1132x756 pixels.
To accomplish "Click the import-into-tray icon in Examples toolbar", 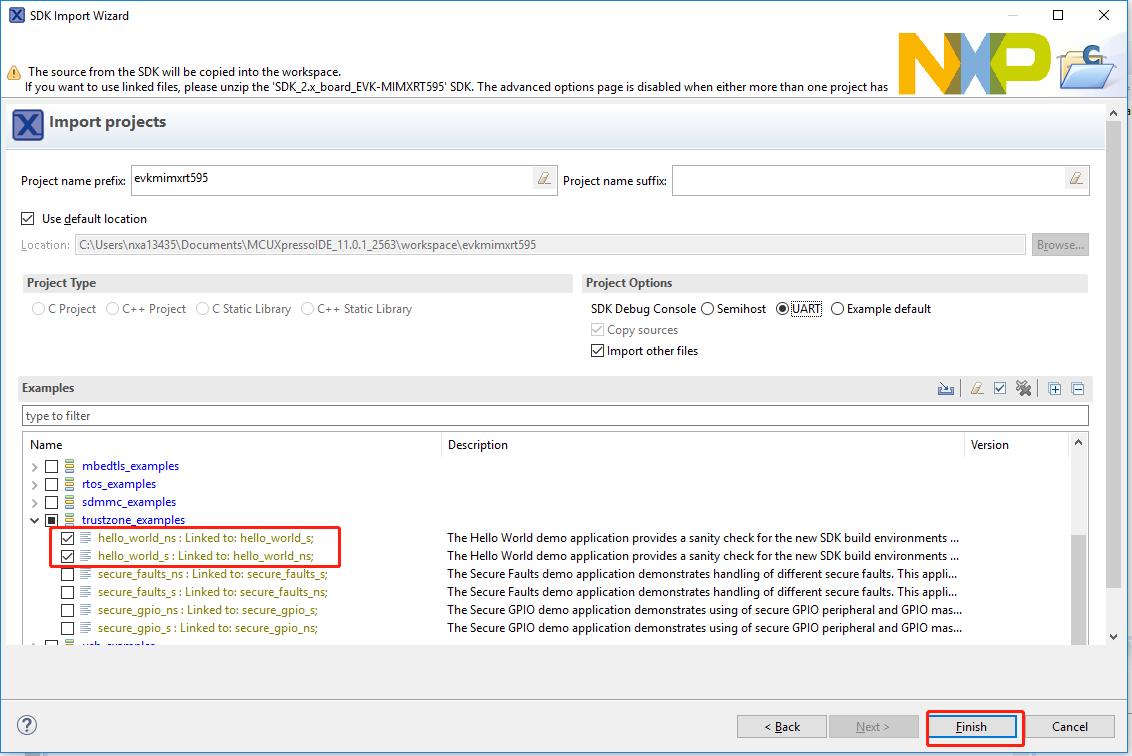I will (945, 389).
